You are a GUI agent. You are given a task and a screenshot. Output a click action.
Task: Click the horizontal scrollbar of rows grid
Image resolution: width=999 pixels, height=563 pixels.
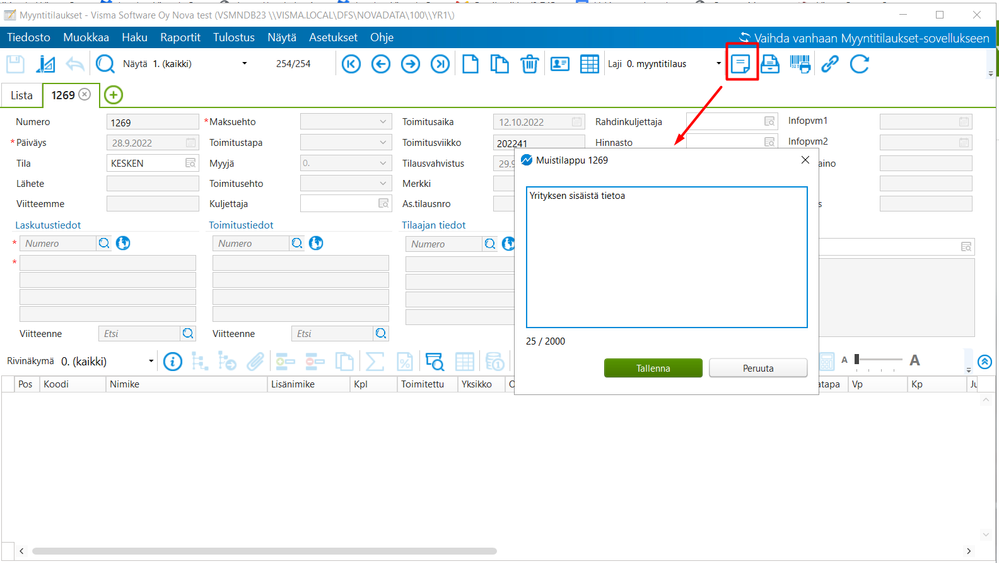point(264,551)
